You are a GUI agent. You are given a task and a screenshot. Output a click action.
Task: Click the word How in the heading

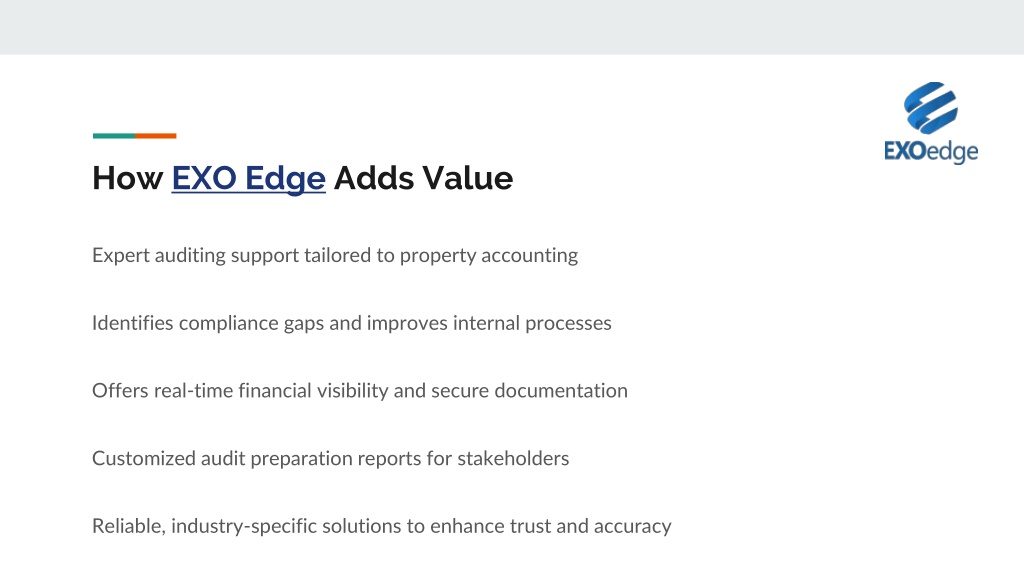(x=127, y=178)
